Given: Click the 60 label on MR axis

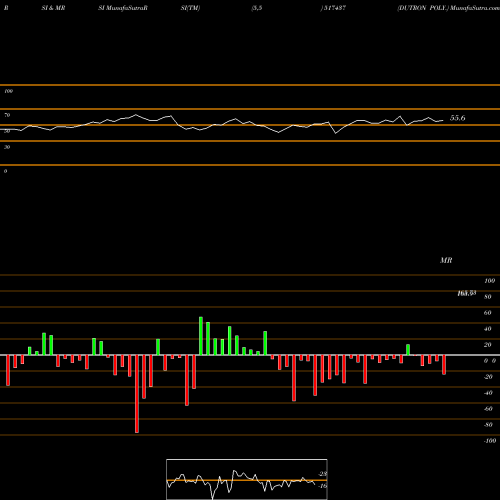Looking at the screenshot, I should [x=488, y=313].
